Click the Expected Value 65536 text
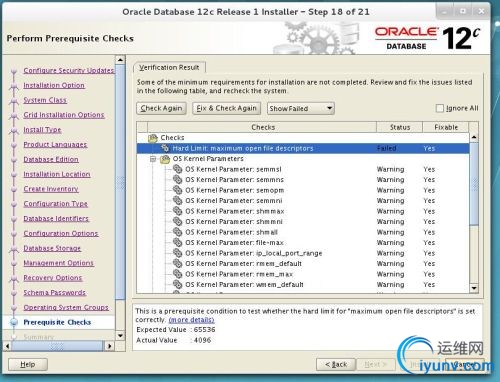This screenshot has height=382, width=500. click(176, 330)
